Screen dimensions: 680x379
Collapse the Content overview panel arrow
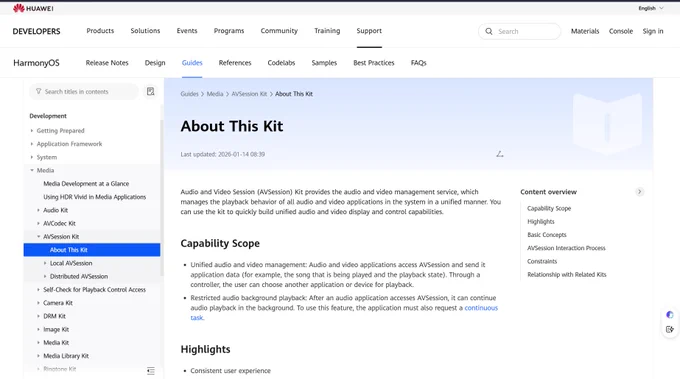click(x=639, y=192)
